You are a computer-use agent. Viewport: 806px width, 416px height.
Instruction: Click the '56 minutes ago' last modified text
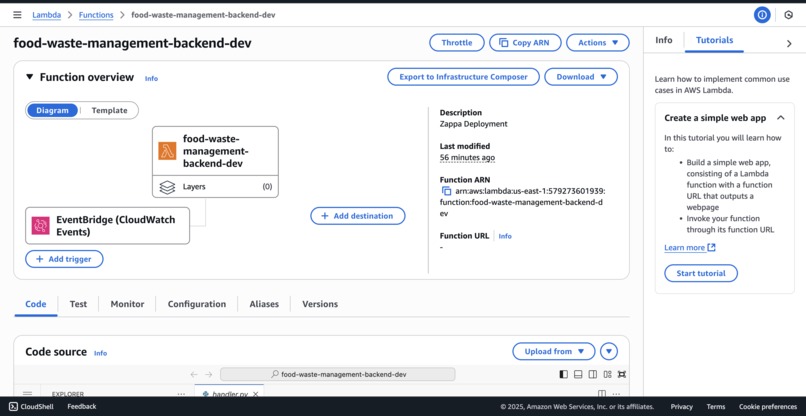click(467, 157)
